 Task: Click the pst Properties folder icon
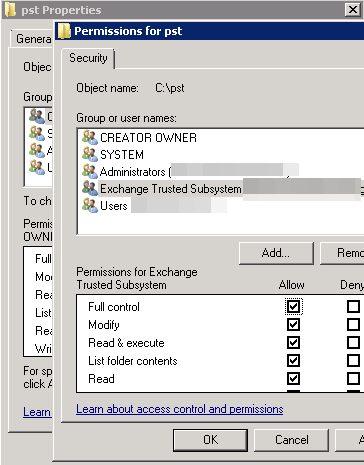coord(10,10)
